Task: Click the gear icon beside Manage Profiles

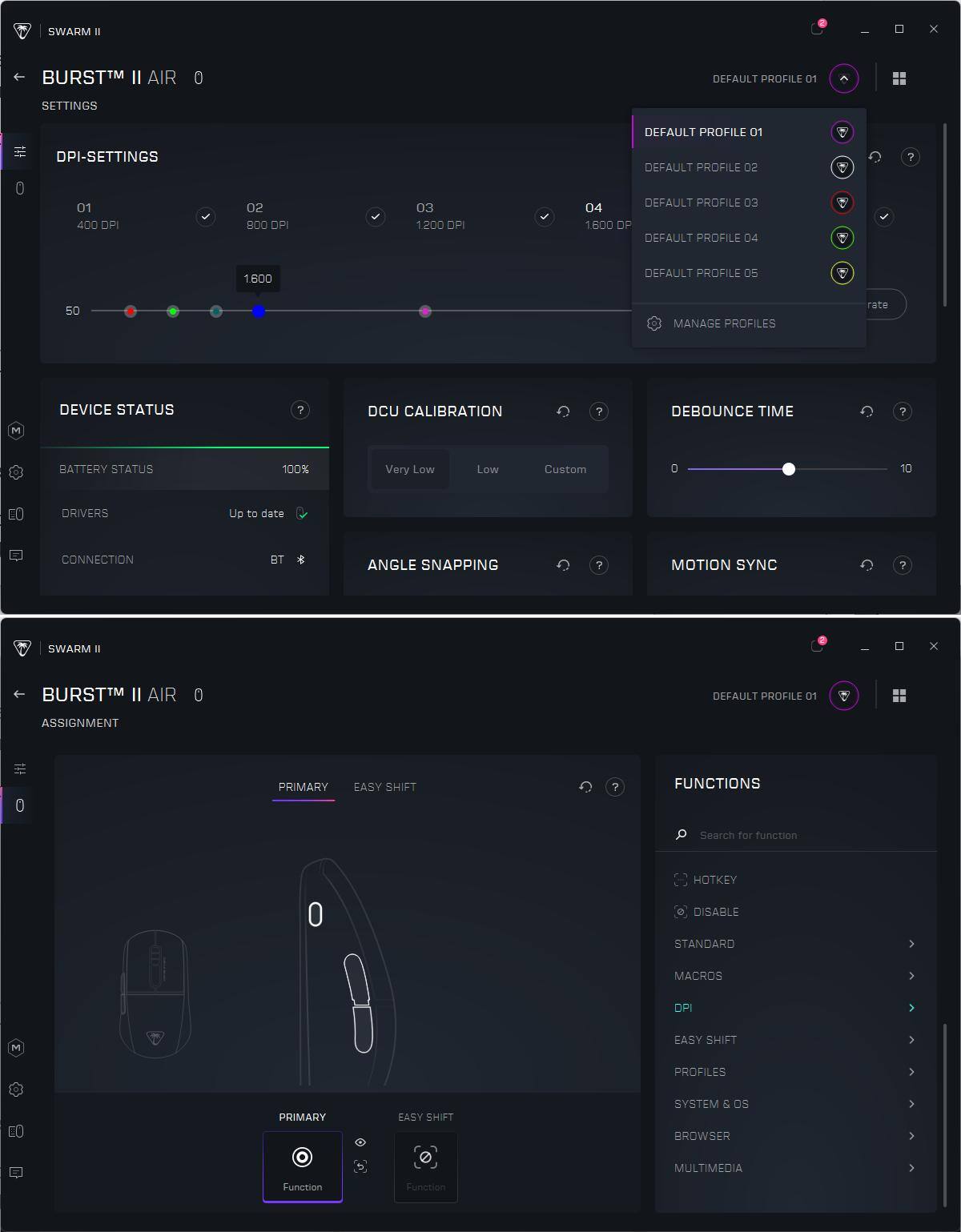Action: (654, 323)
